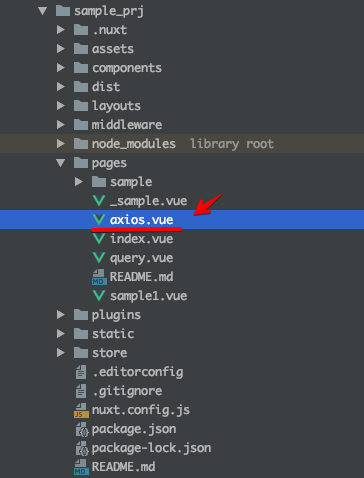
Task: Click the JSON icon beside package.json
Action: (82, 429)
